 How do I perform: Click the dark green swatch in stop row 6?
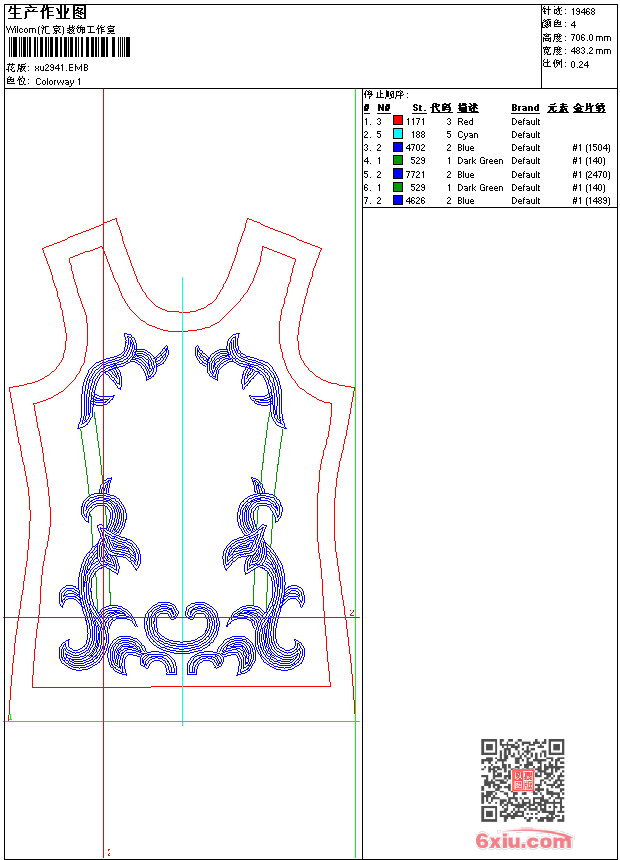click(398, 187)
